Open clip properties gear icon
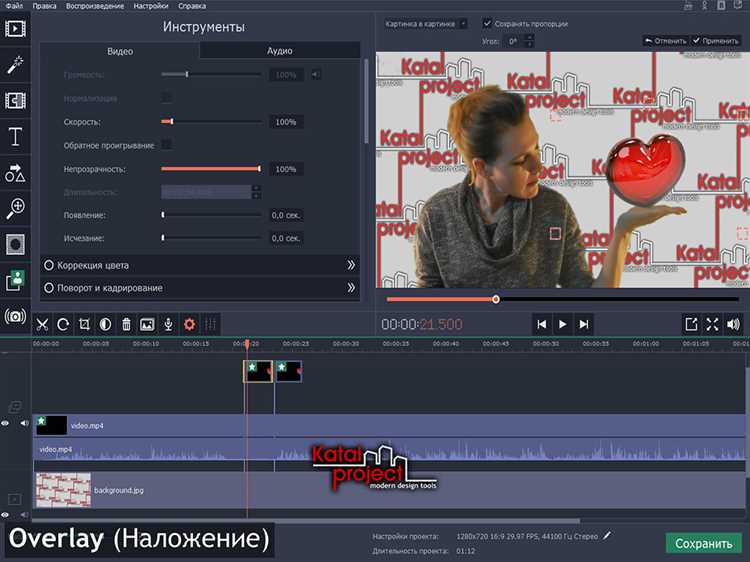 pyautogui.click(x=189, y=324)
